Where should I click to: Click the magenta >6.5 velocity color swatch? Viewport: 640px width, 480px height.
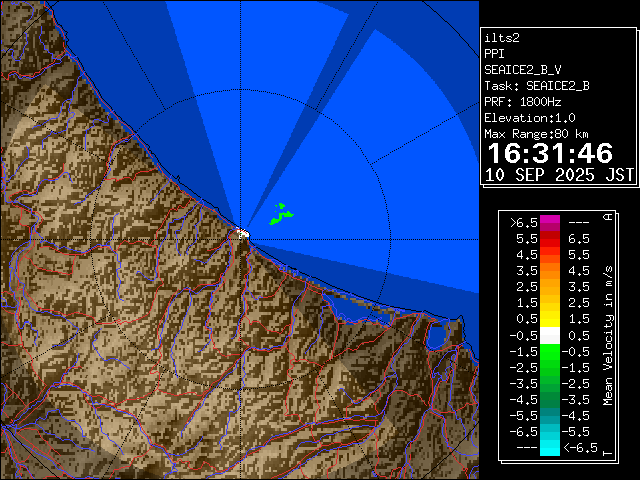(549, 222)
